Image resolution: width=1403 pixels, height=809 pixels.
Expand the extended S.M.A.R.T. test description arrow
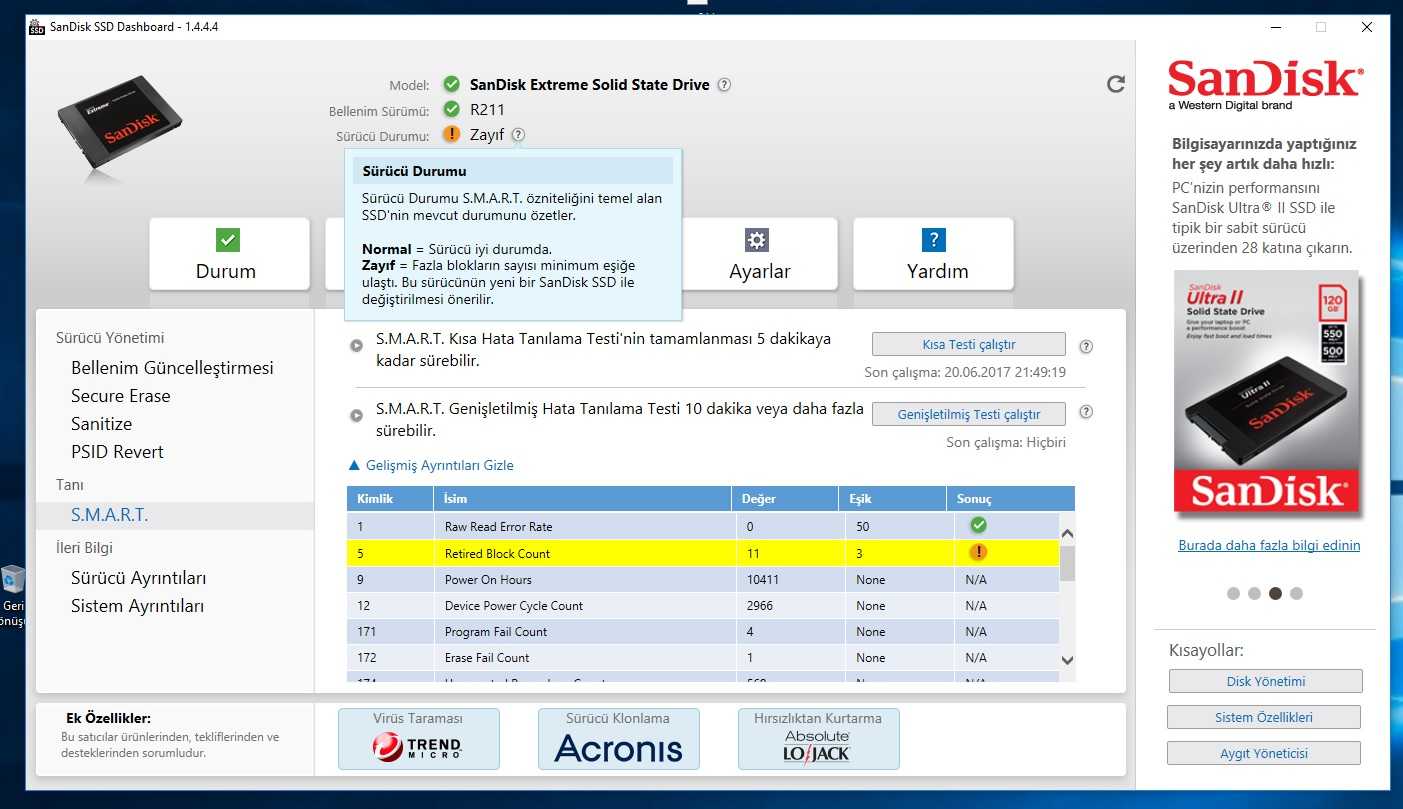[x=356, y=415]
